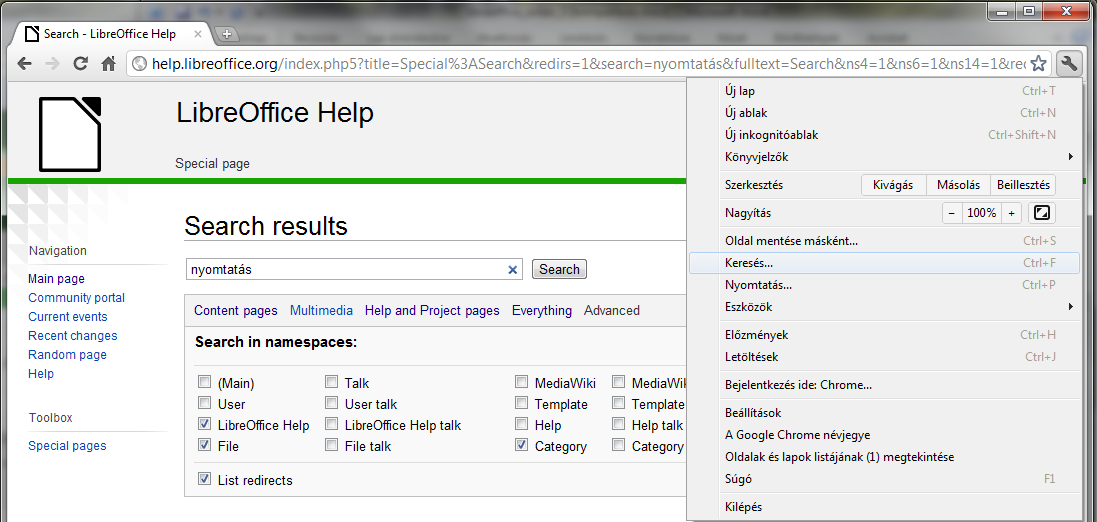Expand the Eszközök submenu
The width and height of the screenshot is (1097, 522).
point(884,306)
